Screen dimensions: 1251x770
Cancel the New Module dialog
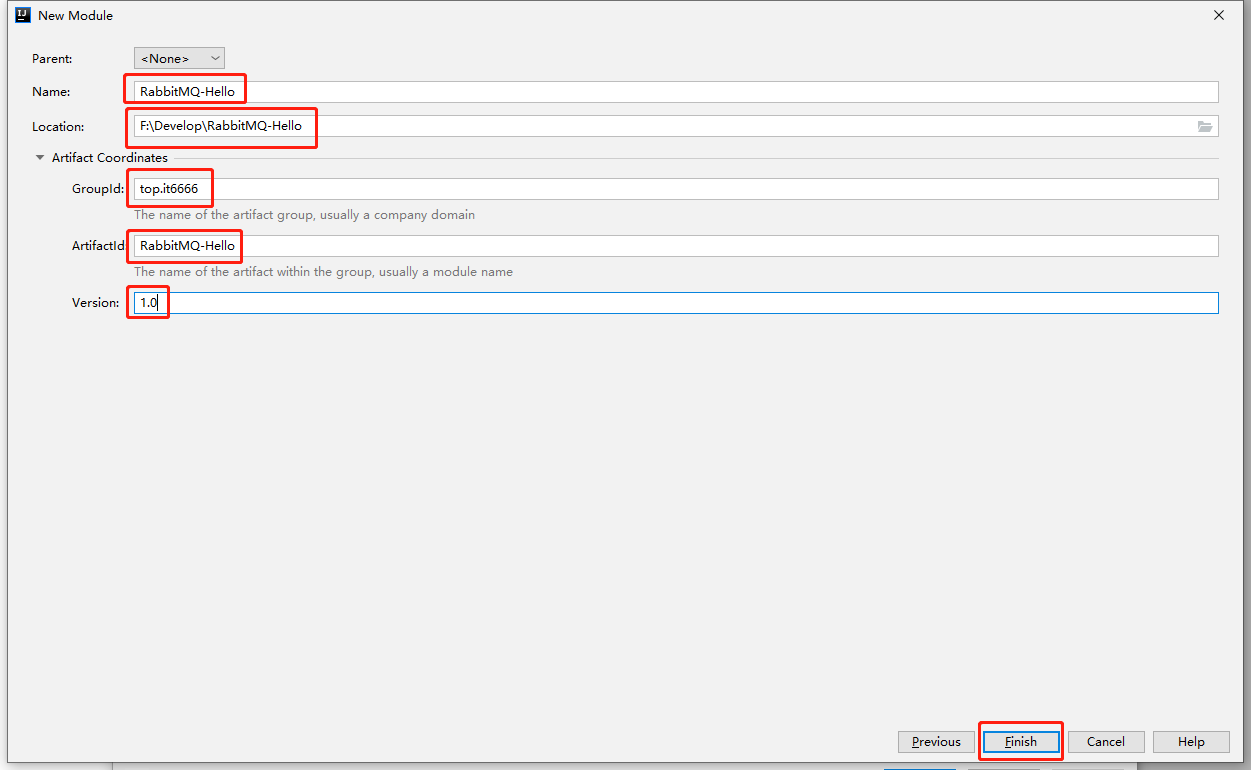[x=1106, y=742]
